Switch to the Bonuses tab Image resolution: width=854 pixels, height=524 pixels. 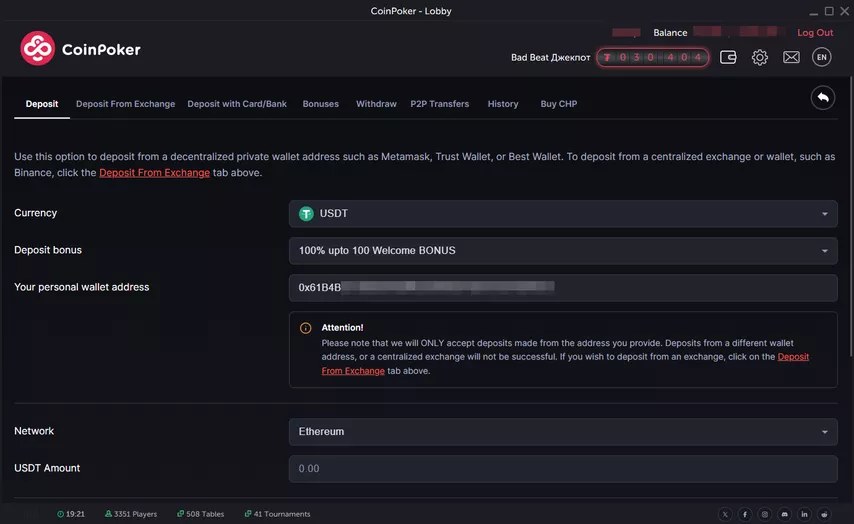click(321, 103)
